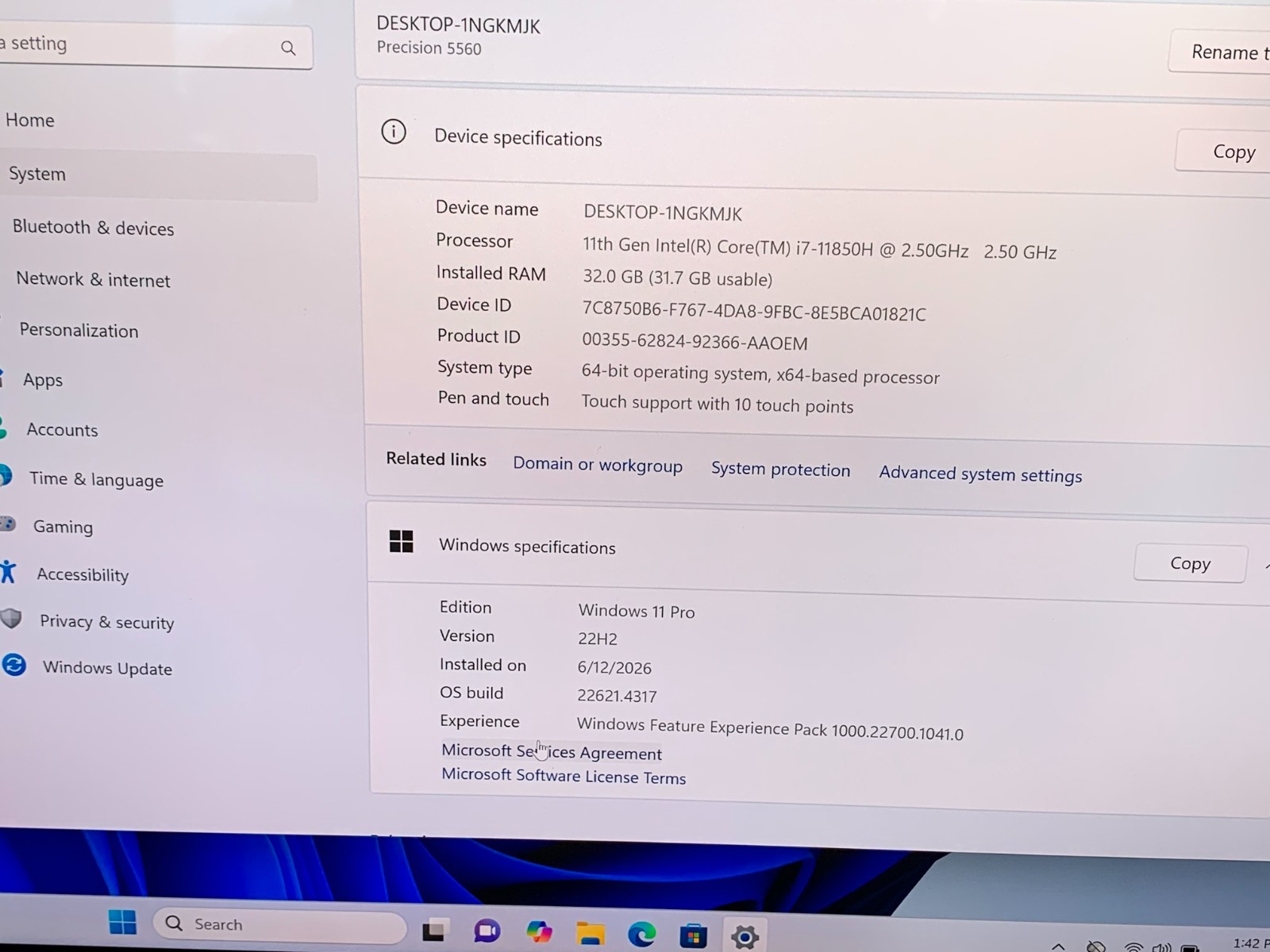Click the Accessibility figure icon
This screenshot has width=1270, height=952.
coord(8,571)
